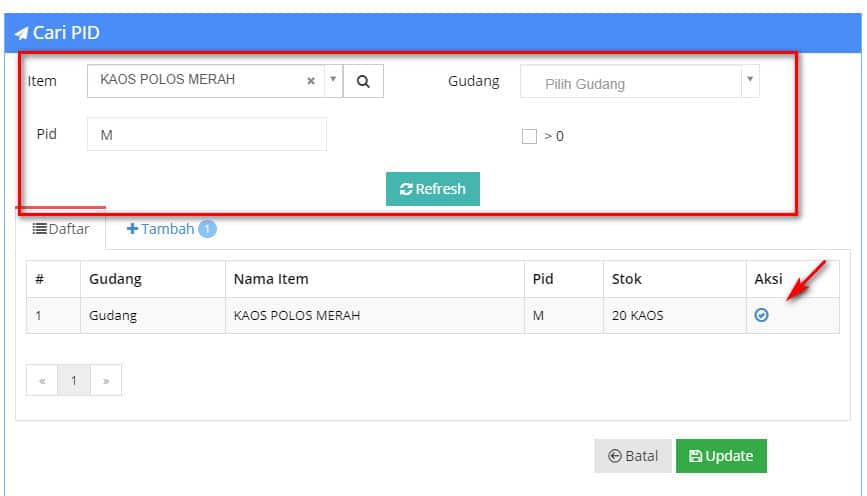Go to pagination page 1
This screenshot has height=496, width=867.
[x=74, y=380]
